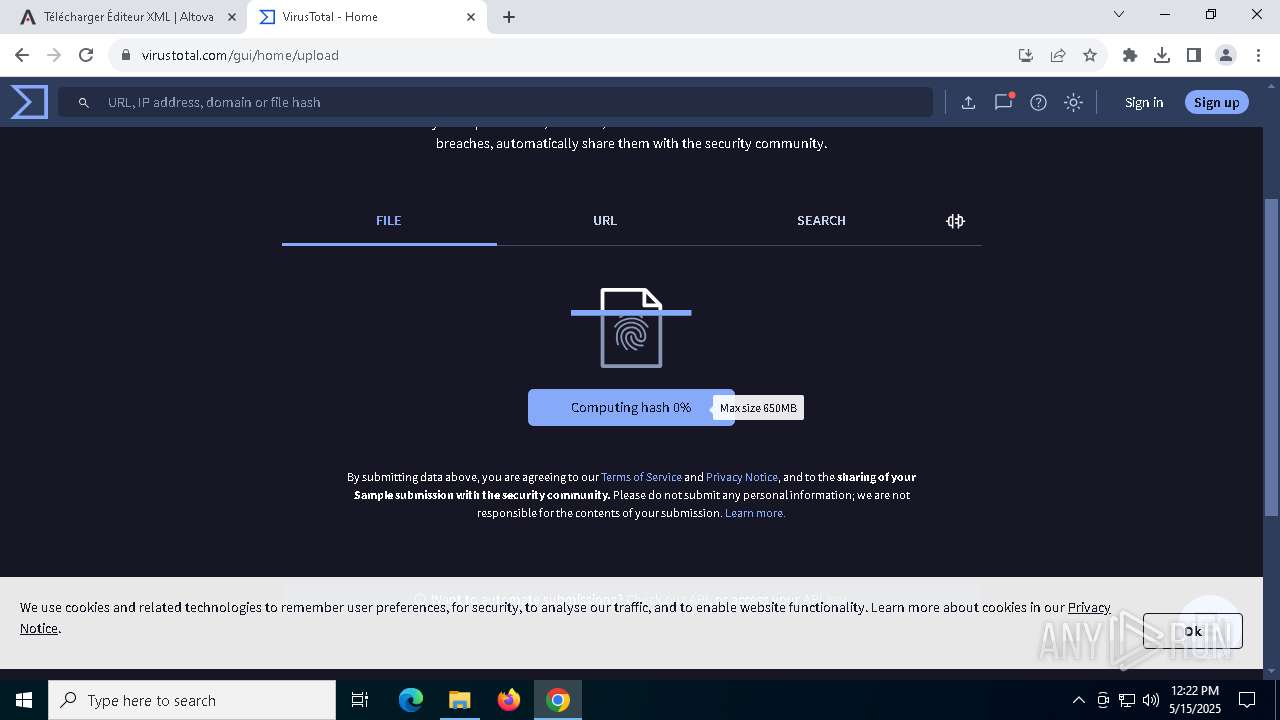This screenshot has height=720, width=1280.
Task: Click the Sign up button
Action: (x=1216, y=102)
